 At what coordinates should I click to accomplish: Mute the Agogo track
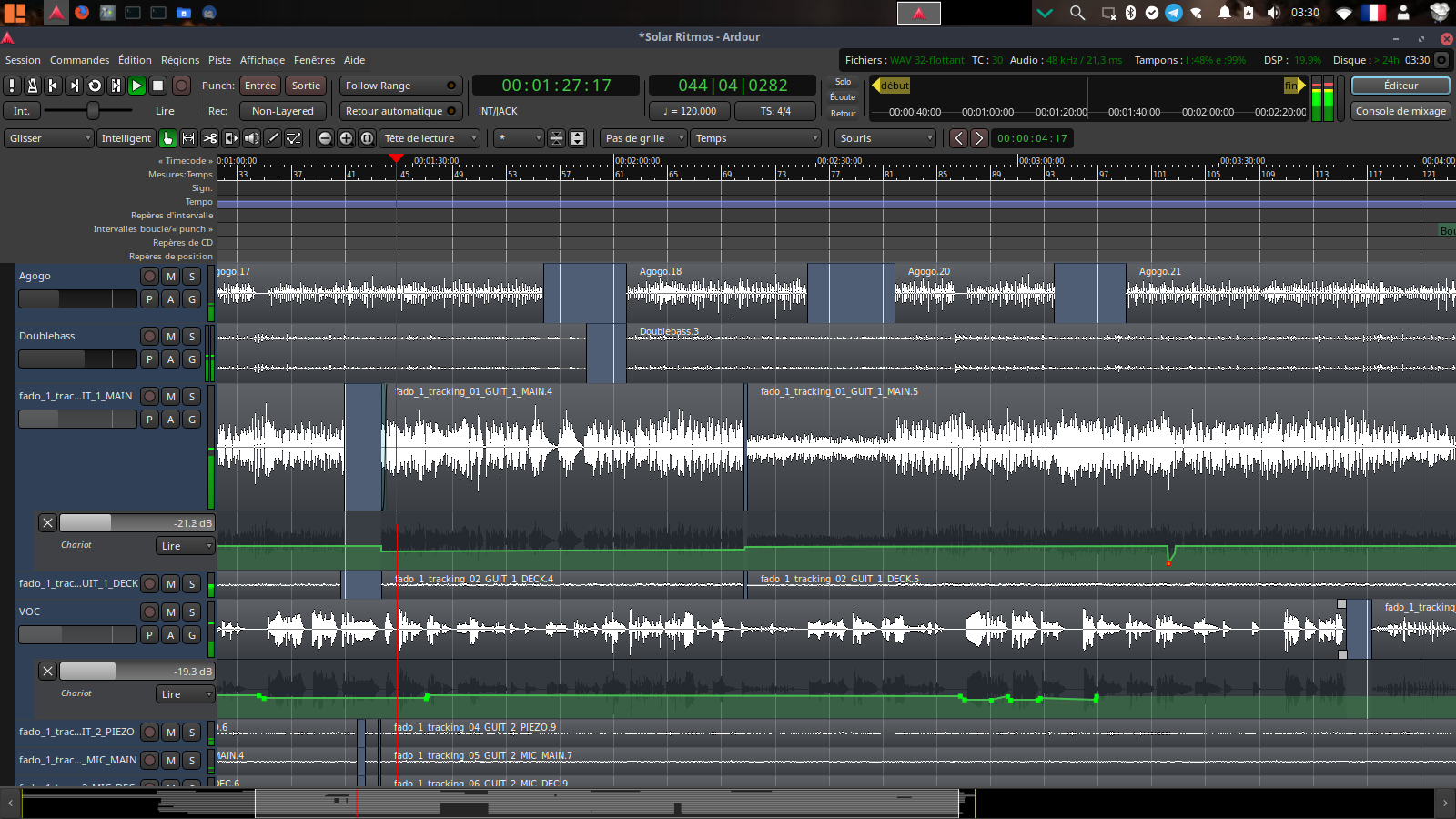pos(171,277)
